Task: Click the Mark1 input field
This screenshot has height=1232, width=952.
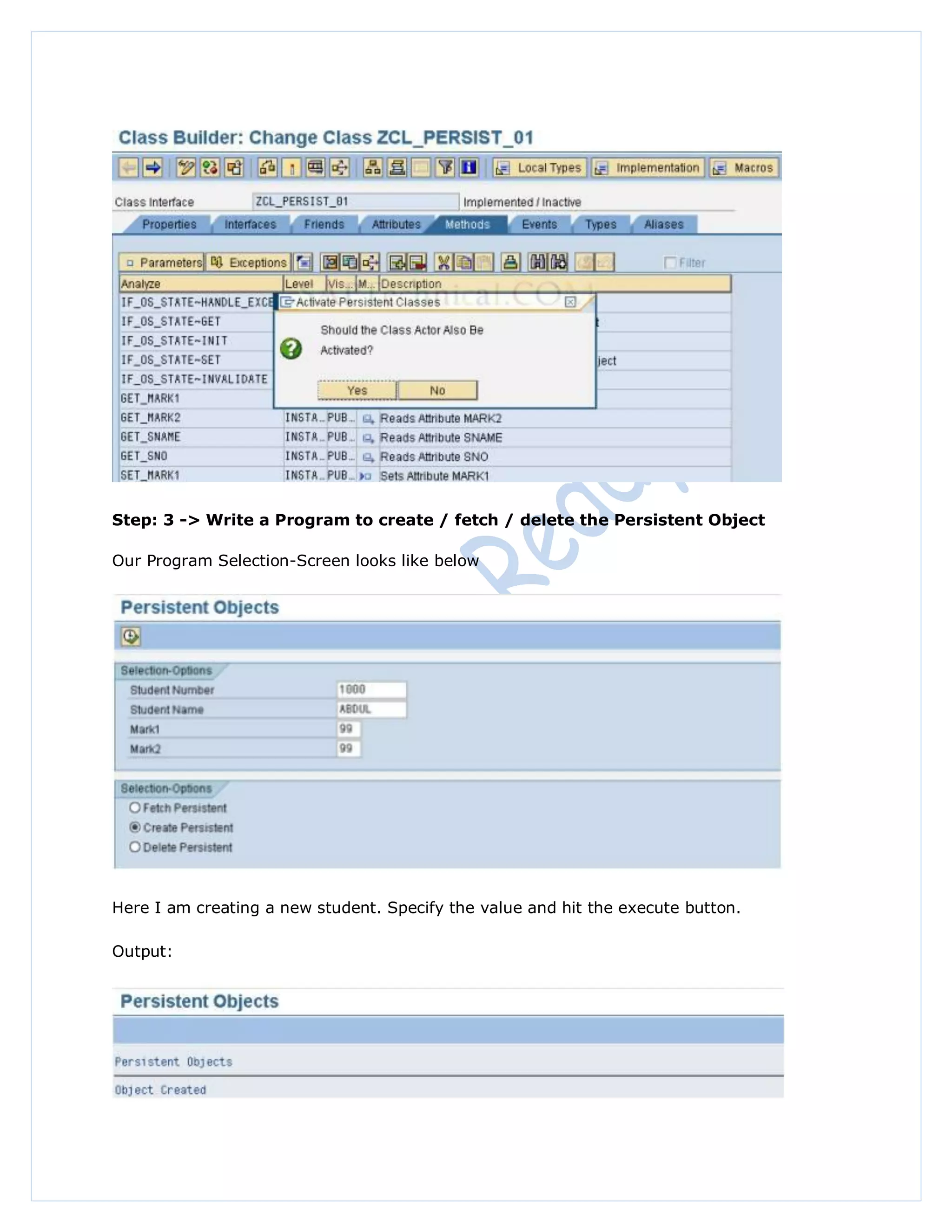Action: pyautogui.click(x=349, y=729)
